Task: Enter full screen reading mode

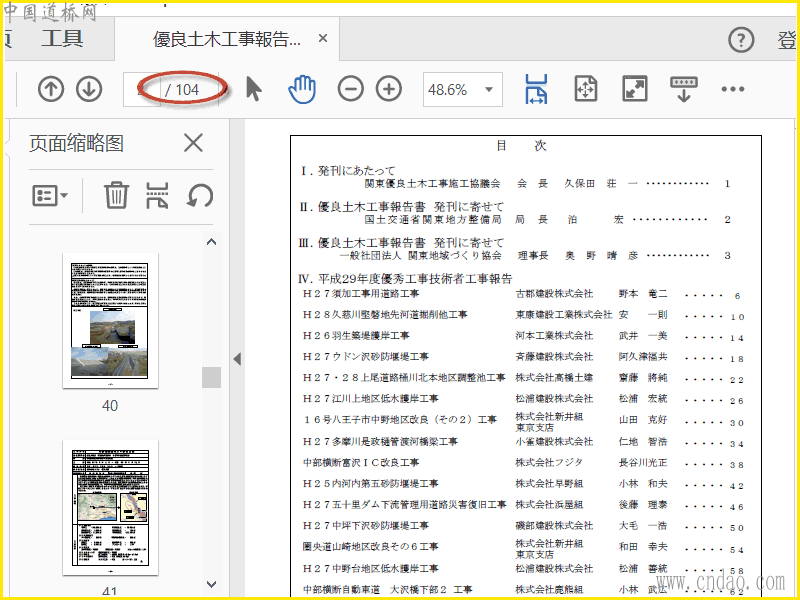Action: pyautogui.click(x=634, y=89)
